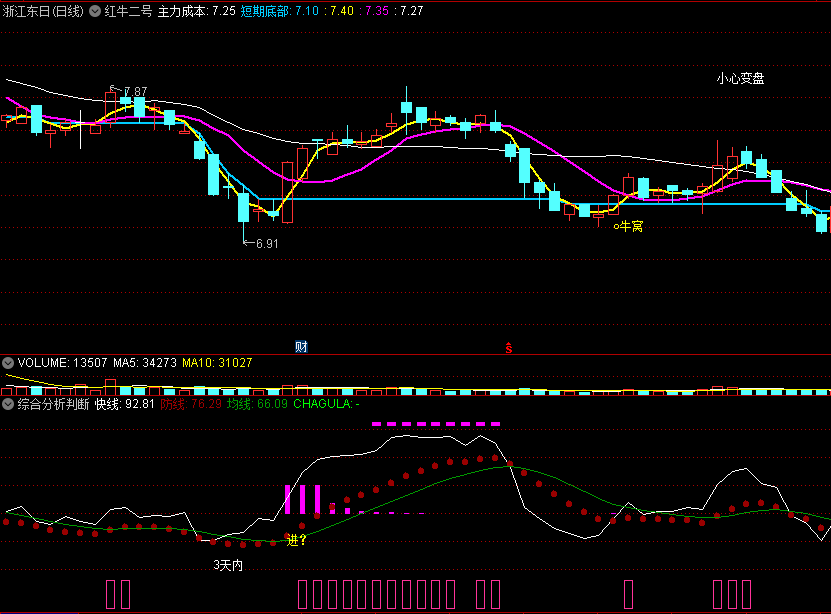
Task: Expand the 红牛二号 indicator dropdown arrow
Action: pyautogui.click(x=95, y=11)
